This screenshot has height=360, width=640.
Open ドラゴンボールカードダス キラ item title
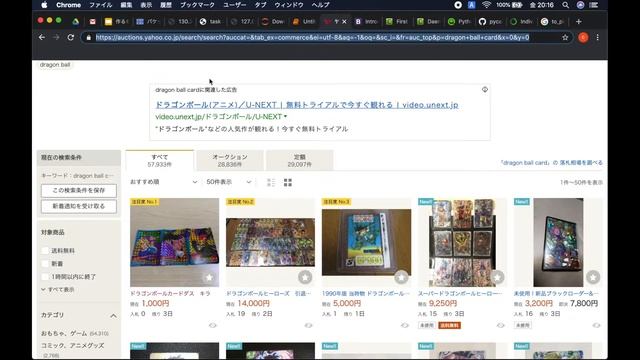[170, 293]
